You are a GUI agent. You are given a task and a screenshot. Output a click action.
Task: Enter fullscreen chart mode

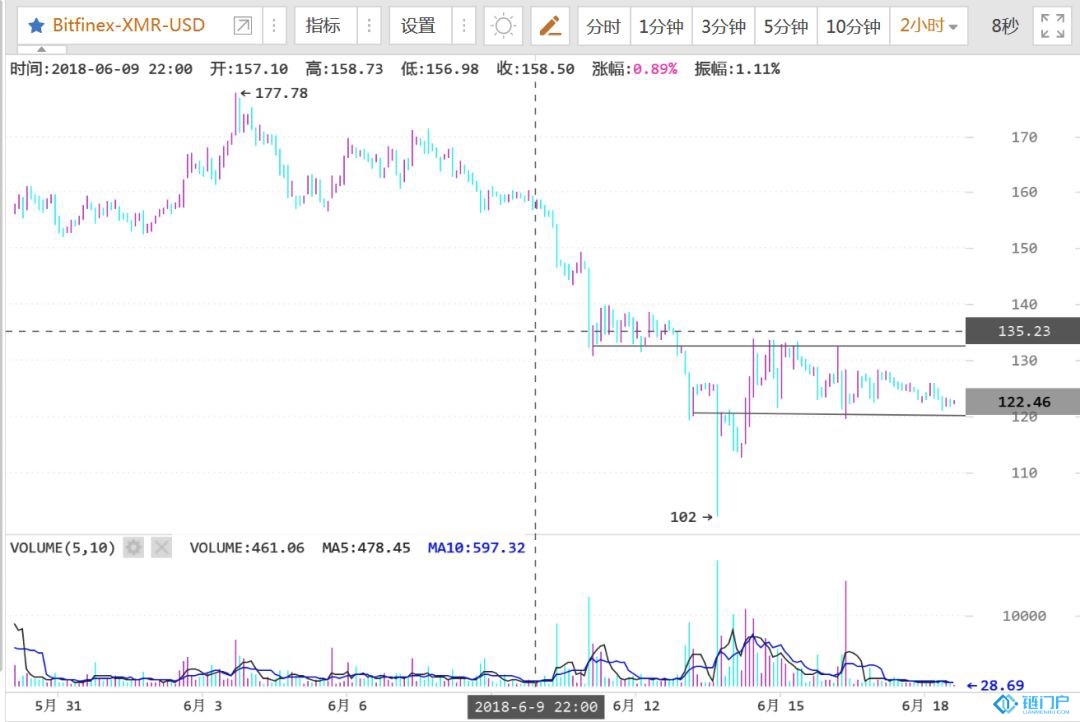pyautogui.click(x=1051, y=26)
